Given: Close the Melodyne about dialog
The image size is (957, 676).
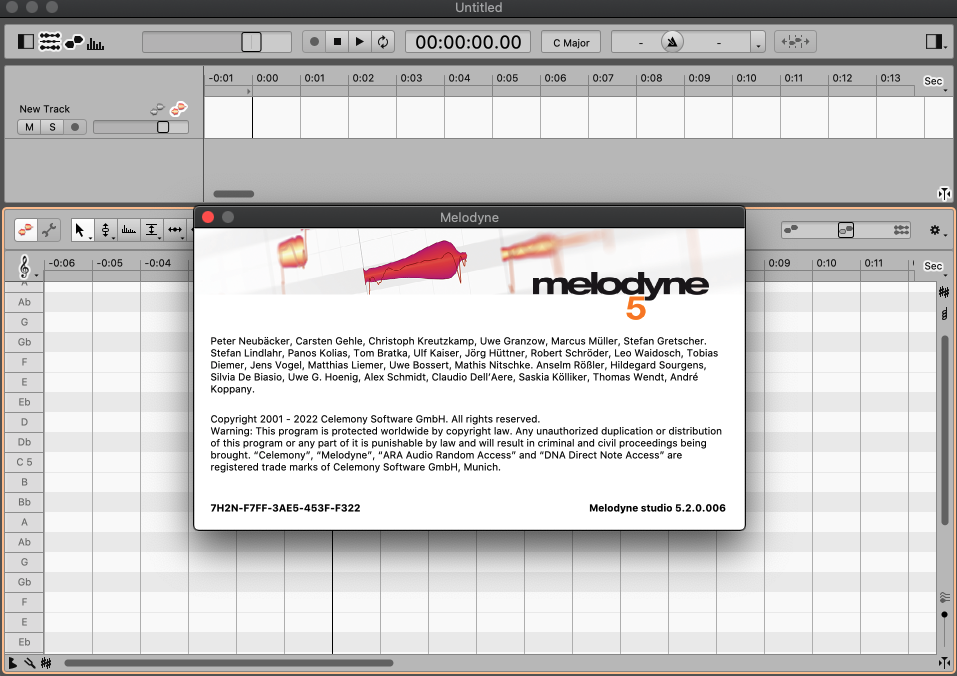Looking at the screenshot, I should click(208, 217).
